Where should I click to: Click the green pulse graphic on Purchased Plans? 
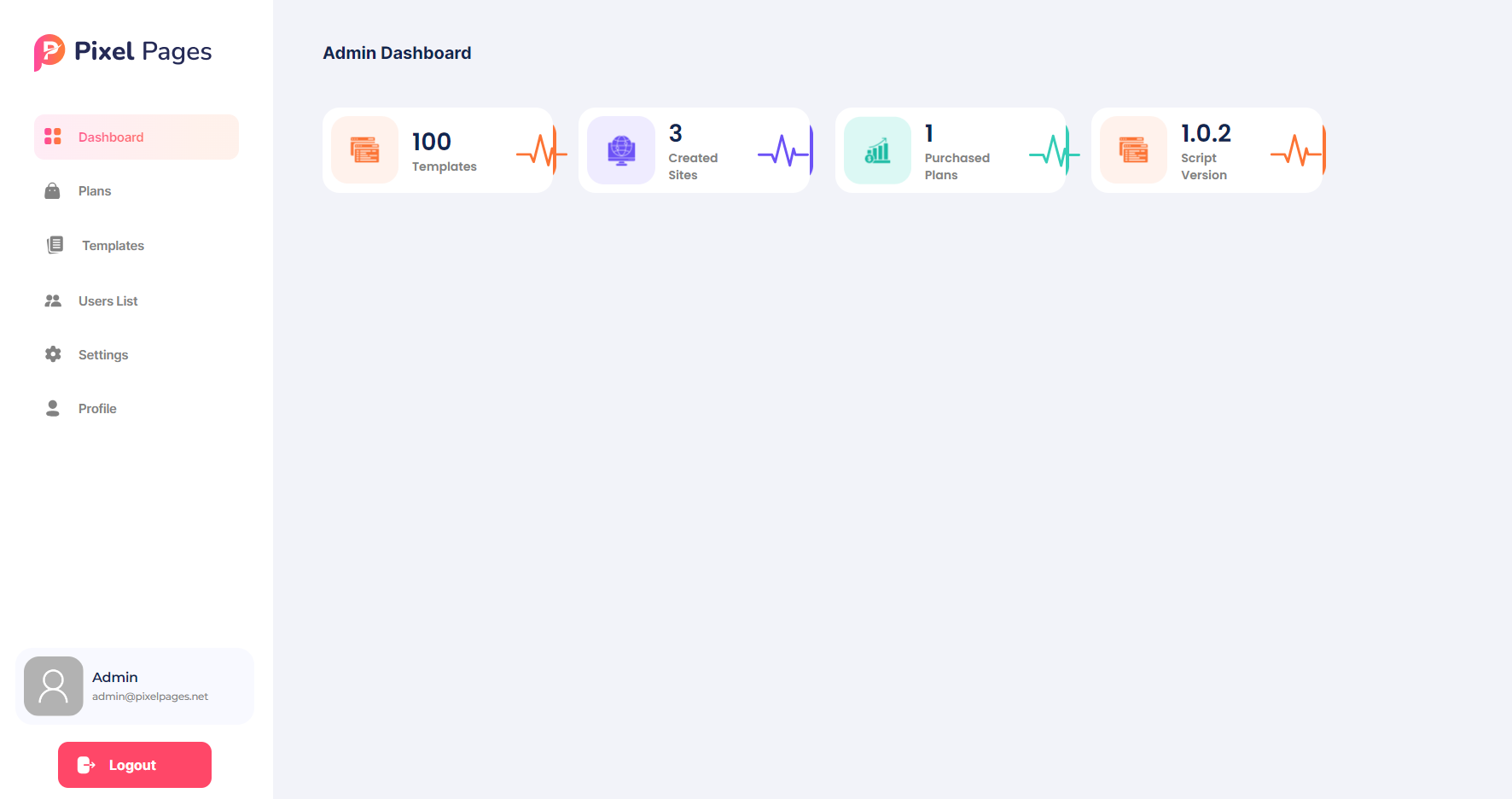pos(1054,151)
